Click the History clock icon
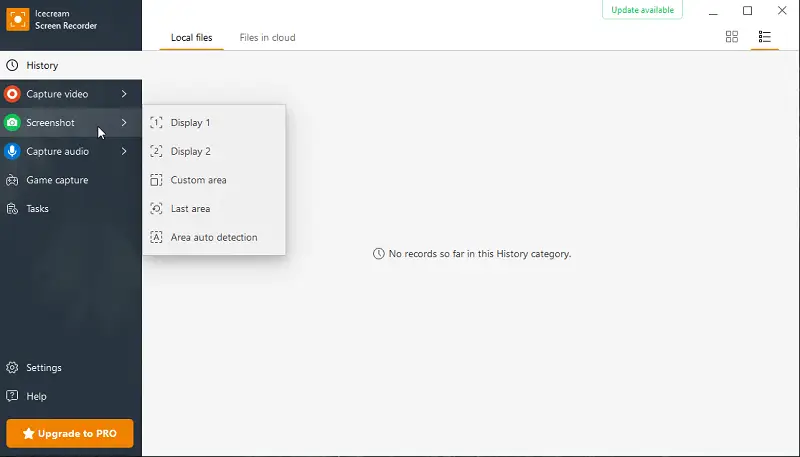This screenshot has width=800, height=457. [12, 66]
